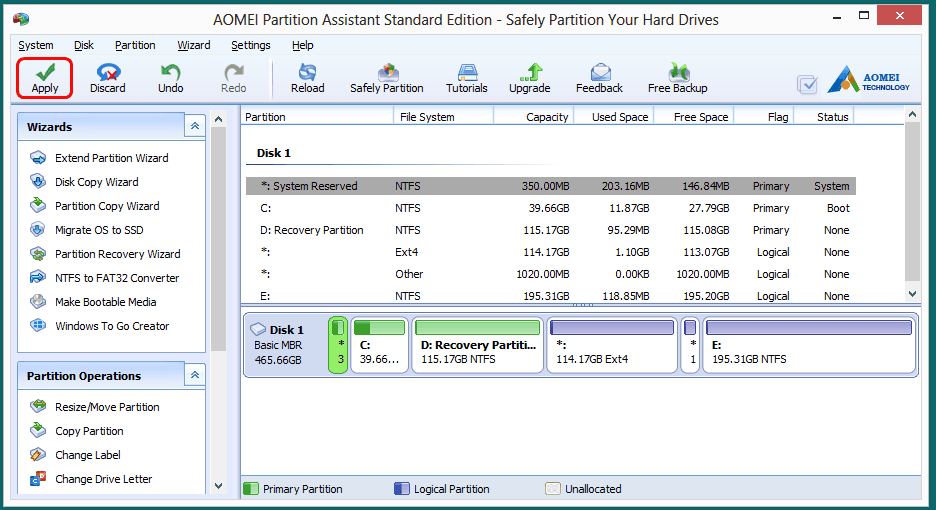The width and height of the screenshot is (936, 510).
Task: Open Safely Partition toolbar item
Action: [387, 78]
